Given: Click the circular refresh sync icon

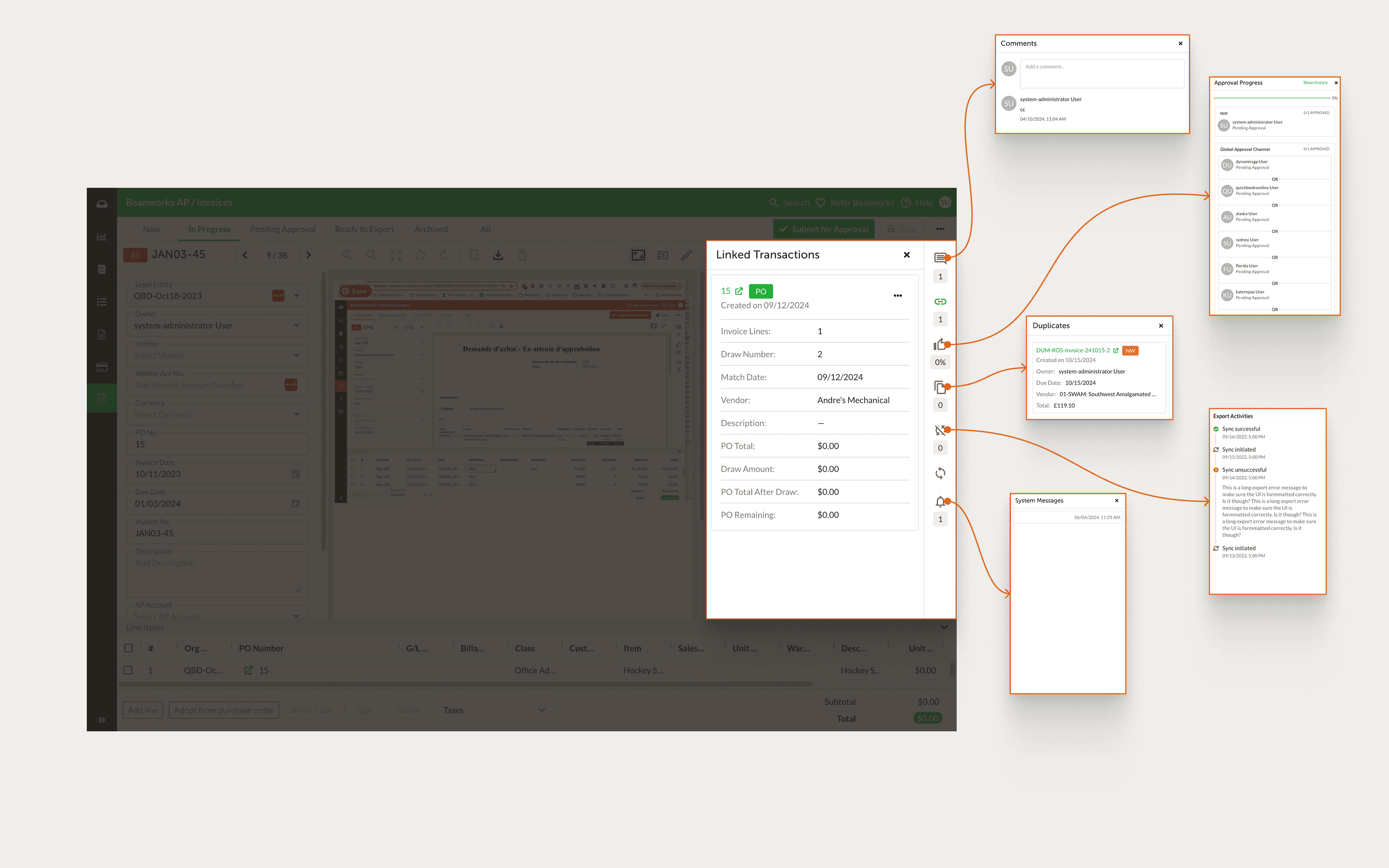Looking at the screenshot, I should point(940,473).
